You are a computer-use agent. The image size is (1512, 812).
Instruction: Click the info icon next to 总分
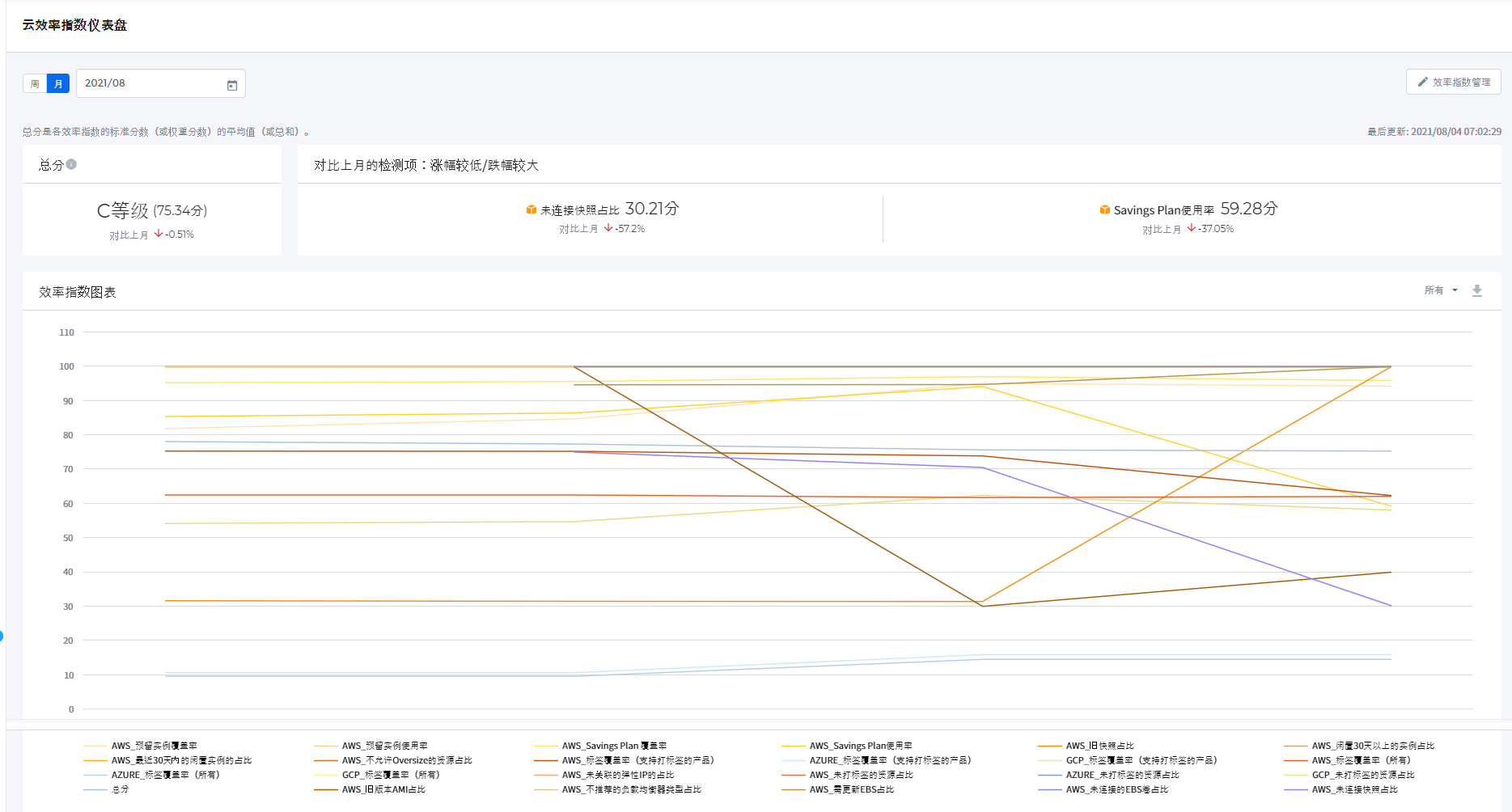71,164
